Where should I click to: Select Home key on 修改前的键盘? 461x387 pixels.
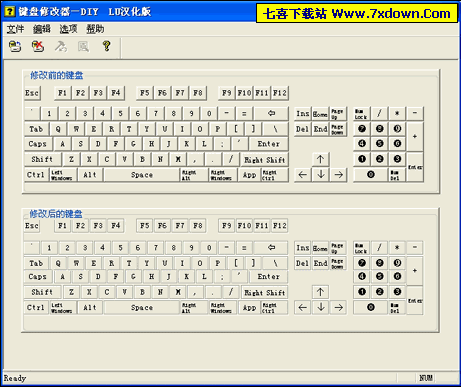pos(320,114)
